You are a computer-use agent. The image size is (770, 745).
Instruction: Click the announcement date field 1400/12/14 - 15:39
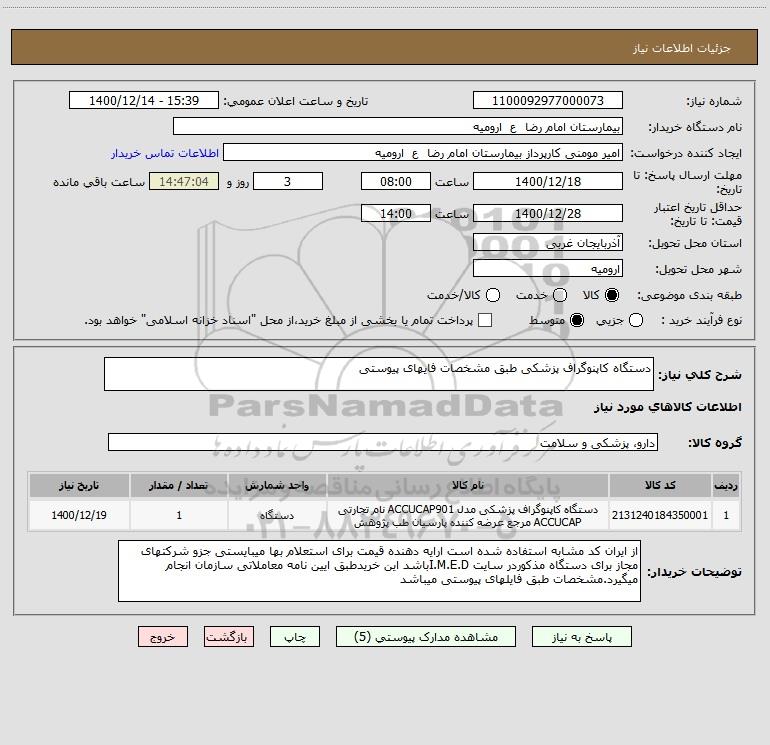144,100
